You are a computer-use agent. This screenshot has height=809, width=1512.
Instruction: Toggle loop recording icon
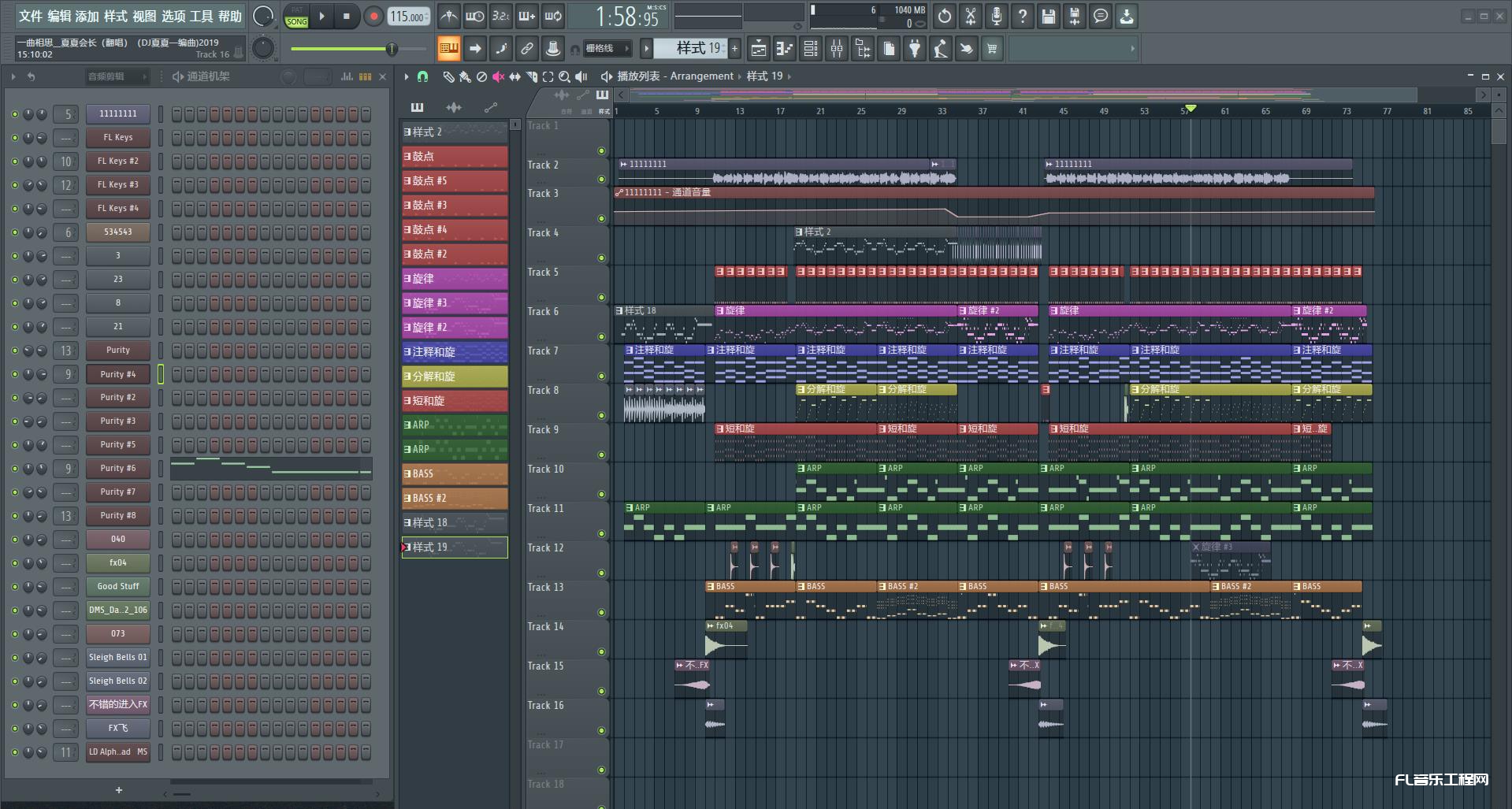pos(554,16)
